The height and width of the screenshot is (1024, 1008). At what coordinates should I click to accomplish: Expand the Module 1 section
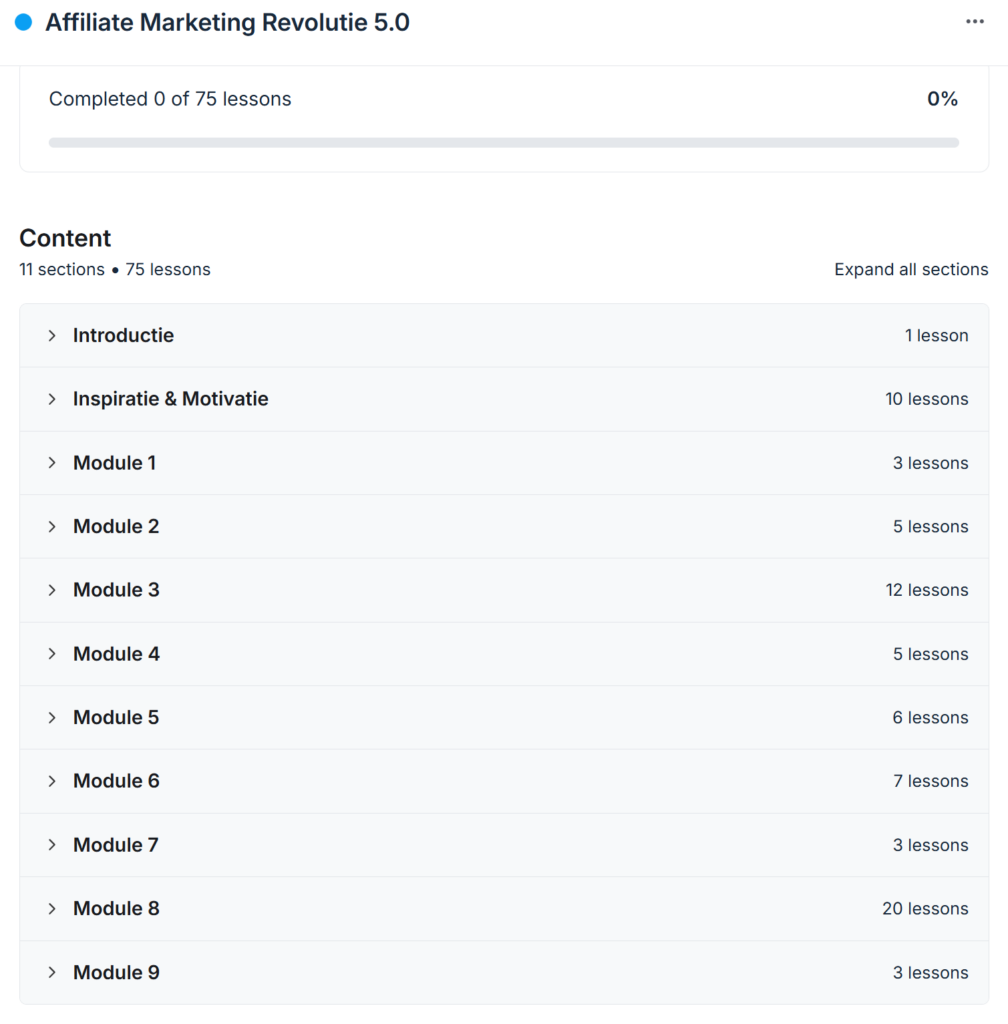coord(116,462)
